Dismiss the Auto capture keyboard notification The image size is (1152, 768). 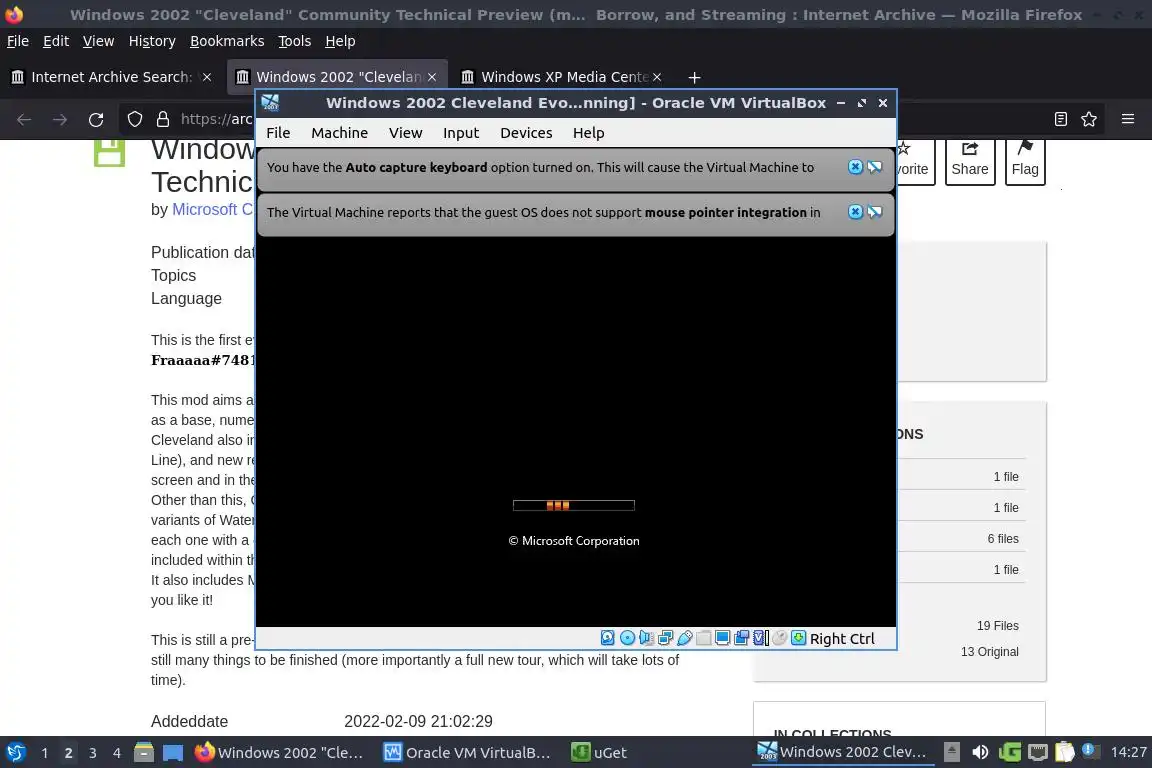(855, 167)
